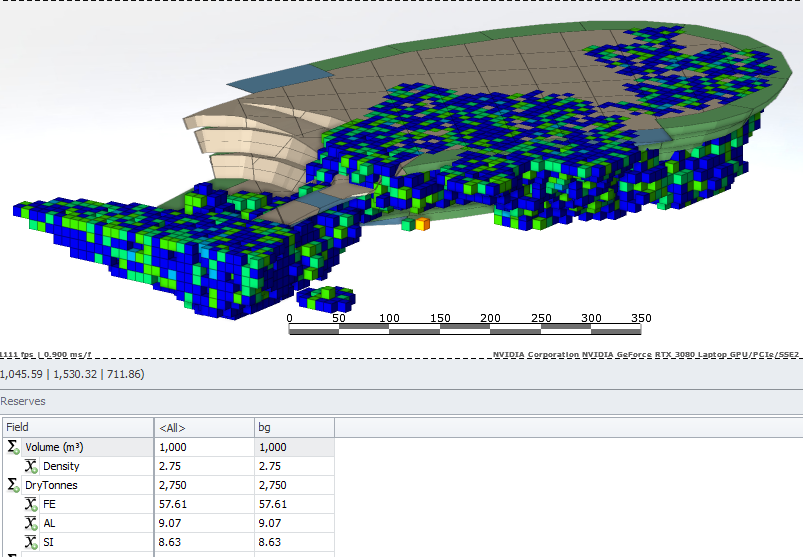The image size is (803, 557).
Task: Click AL 9.07 in <All> column
Action: pos(204,523)
